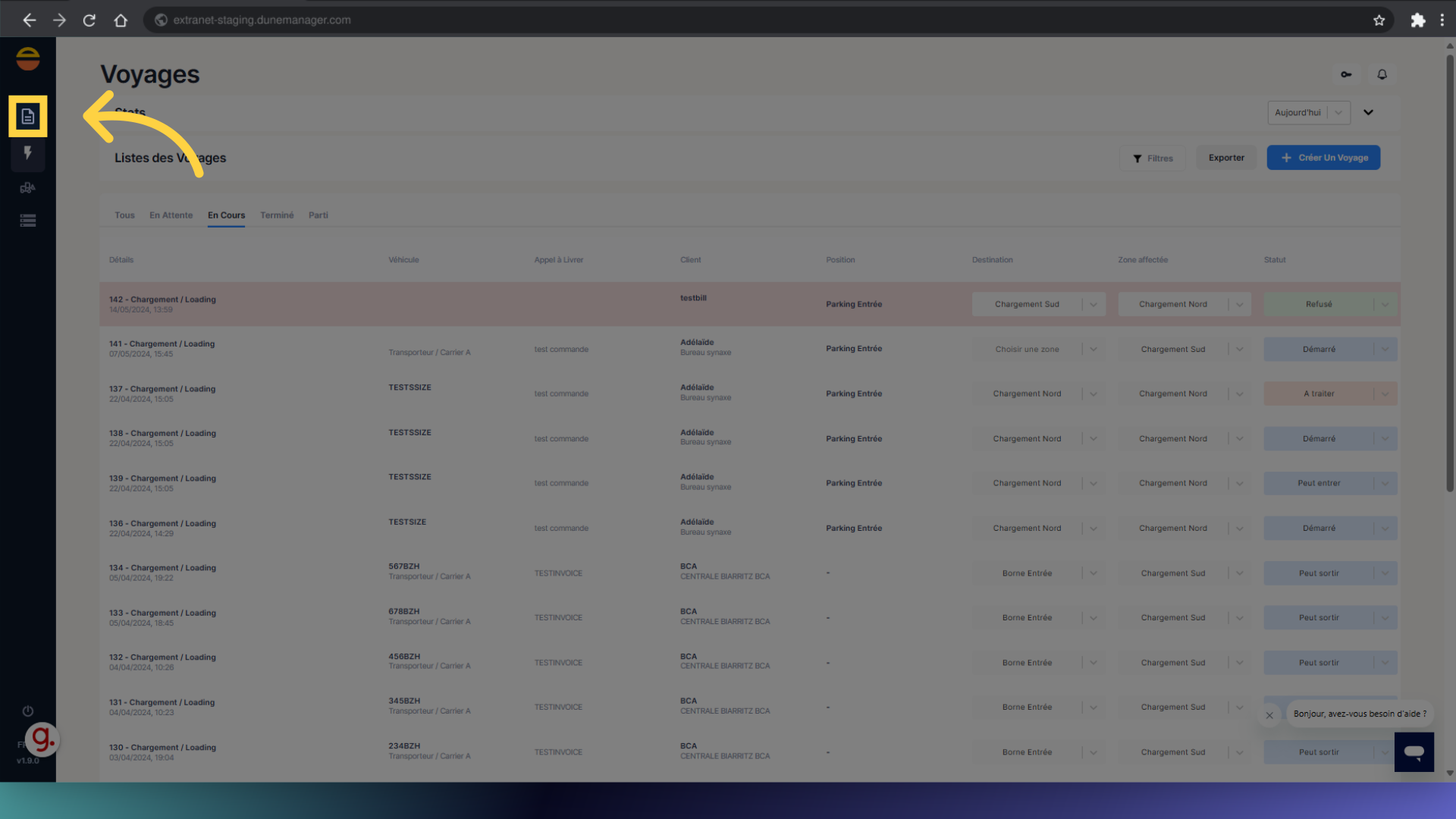Open the stacked list sidebar icon

[x=28, y=221]
